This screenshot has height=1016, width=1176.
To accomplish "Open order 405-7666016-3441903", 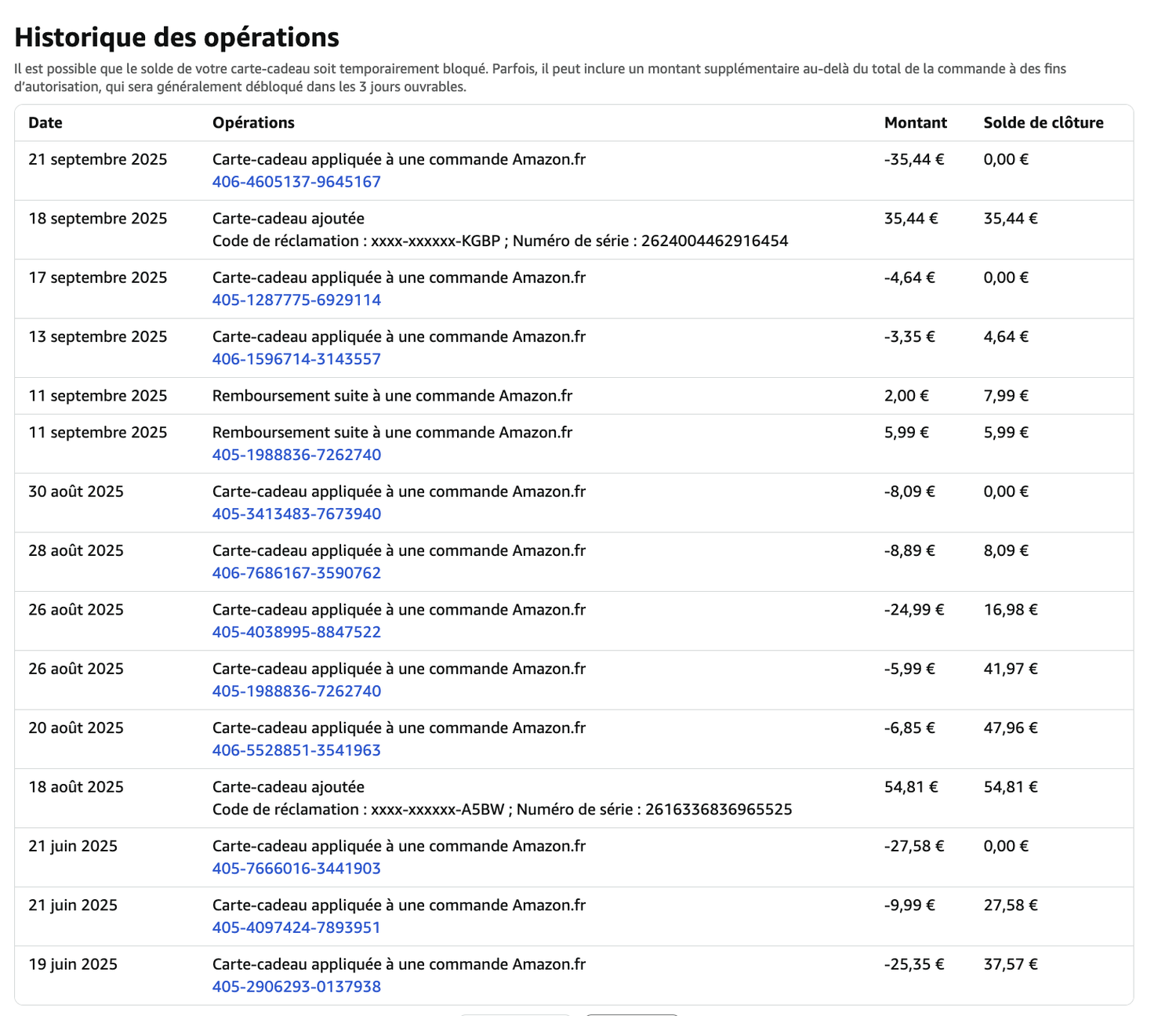I will pyautogui.click(x=296, y=869).
